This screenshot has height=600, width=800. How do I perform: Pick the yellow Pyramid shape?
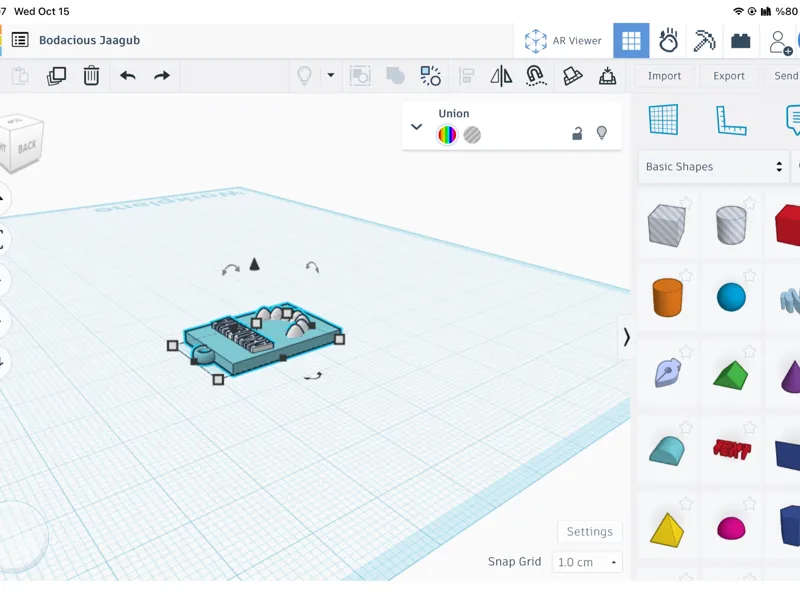coord(667,530)
